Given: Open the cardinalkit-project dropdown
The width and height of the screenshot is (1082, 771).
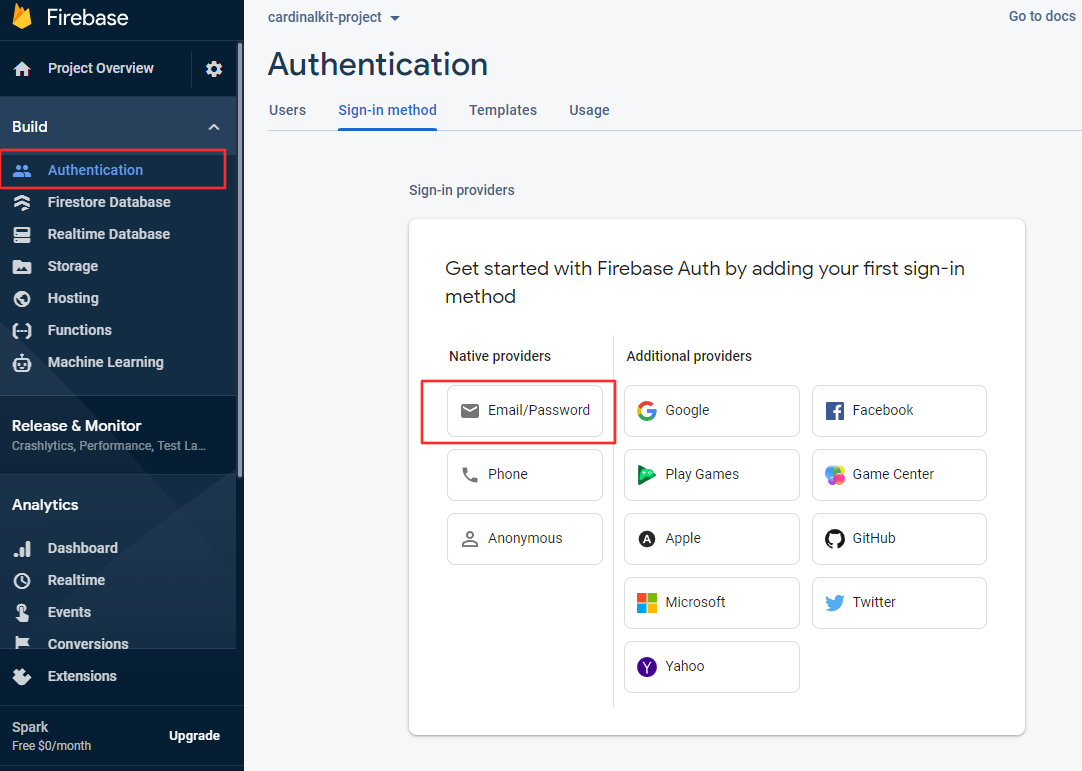Looking at the screenshot, I should [334, 17].
